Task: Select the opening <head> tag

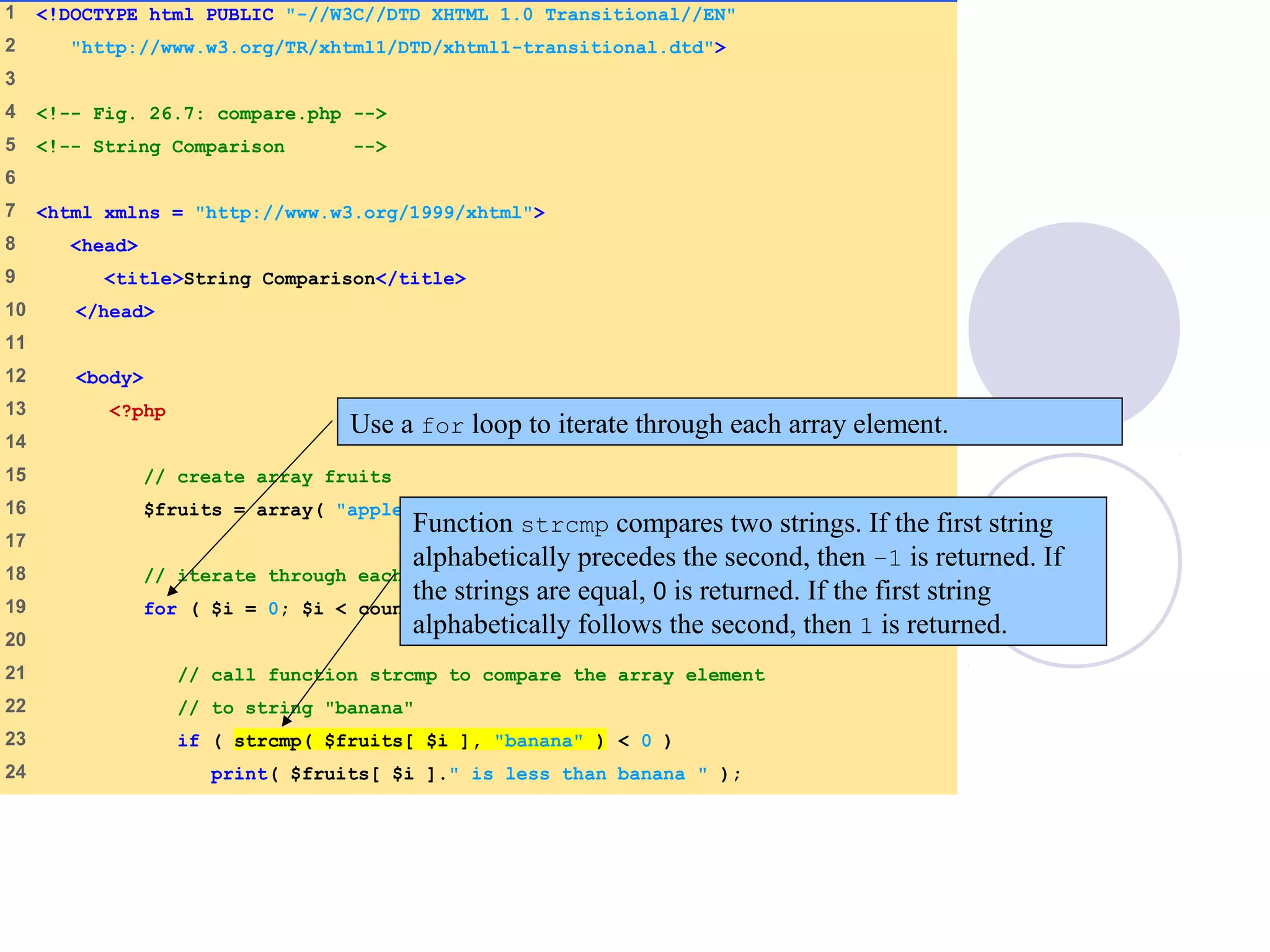Action: point(104,246)
